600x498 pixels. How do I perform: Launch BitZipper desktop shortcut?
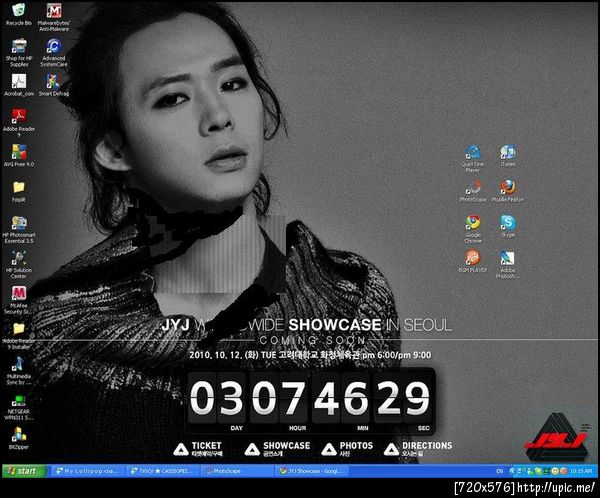tap(19, 438)
